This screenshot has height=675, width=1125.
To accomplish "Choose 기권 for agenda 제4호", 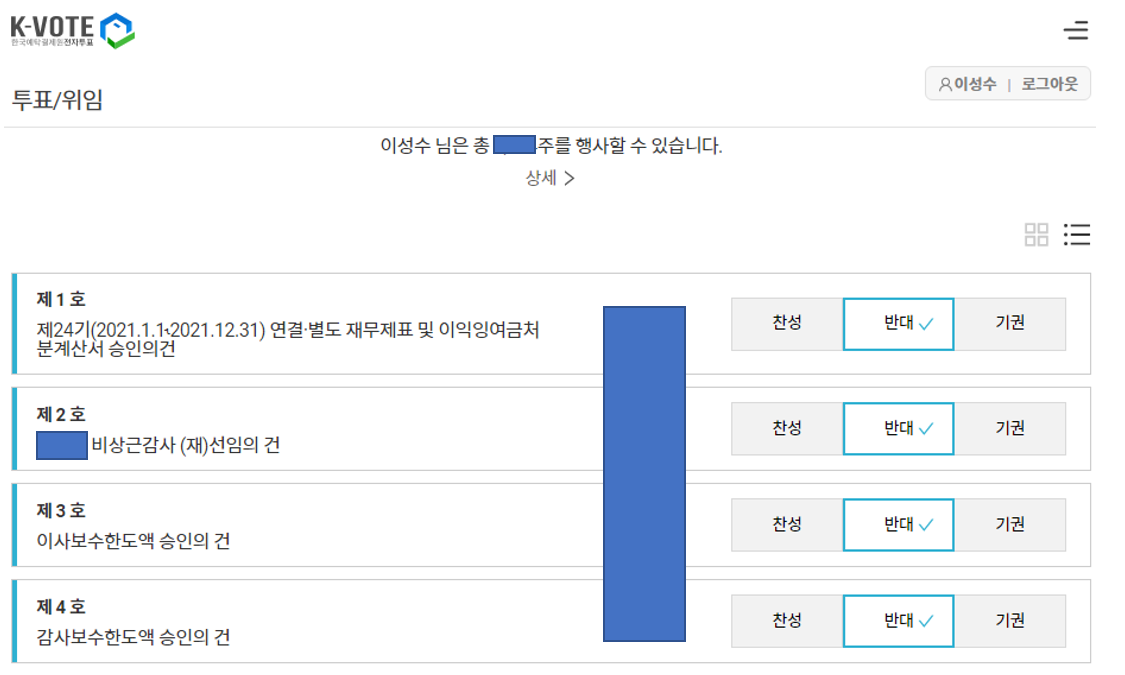I will tap(1010, 621).
